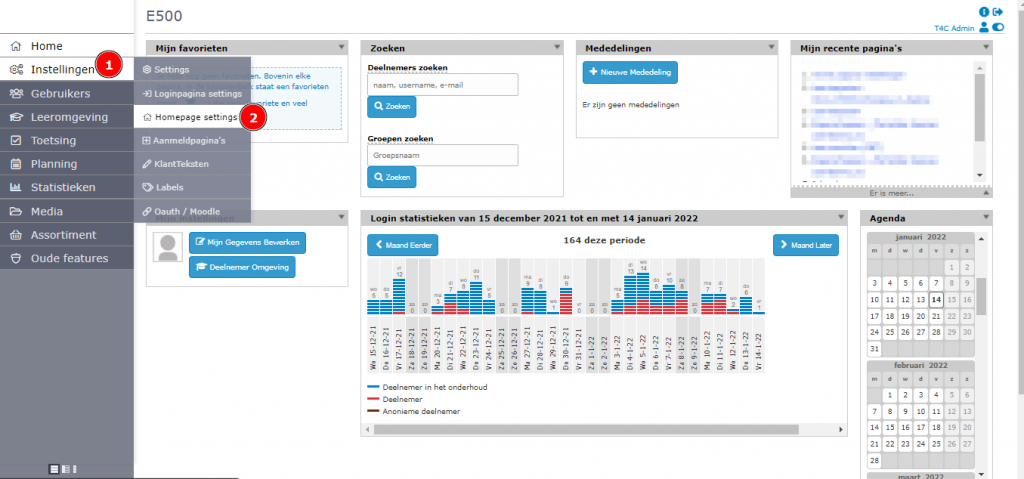Screen dimensions: 1024x479
Task: Click the Nieuwe Mededeling button
Action: (630, 72)
